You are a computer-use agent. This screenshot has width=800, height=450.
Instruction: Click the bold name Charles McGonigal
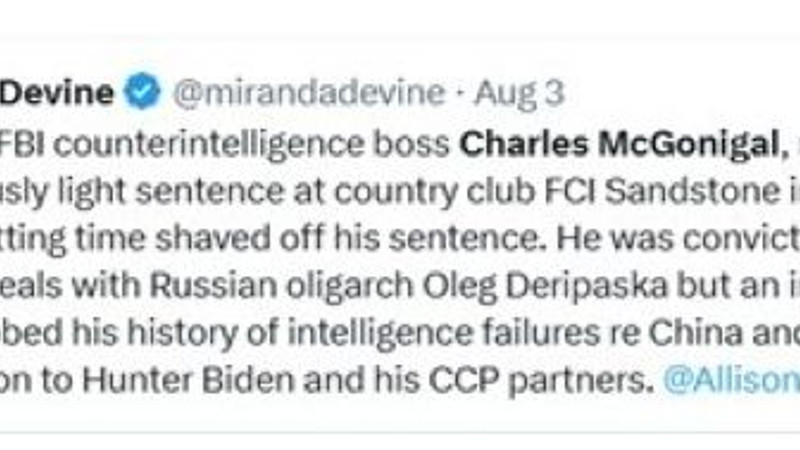click(619, 144)
